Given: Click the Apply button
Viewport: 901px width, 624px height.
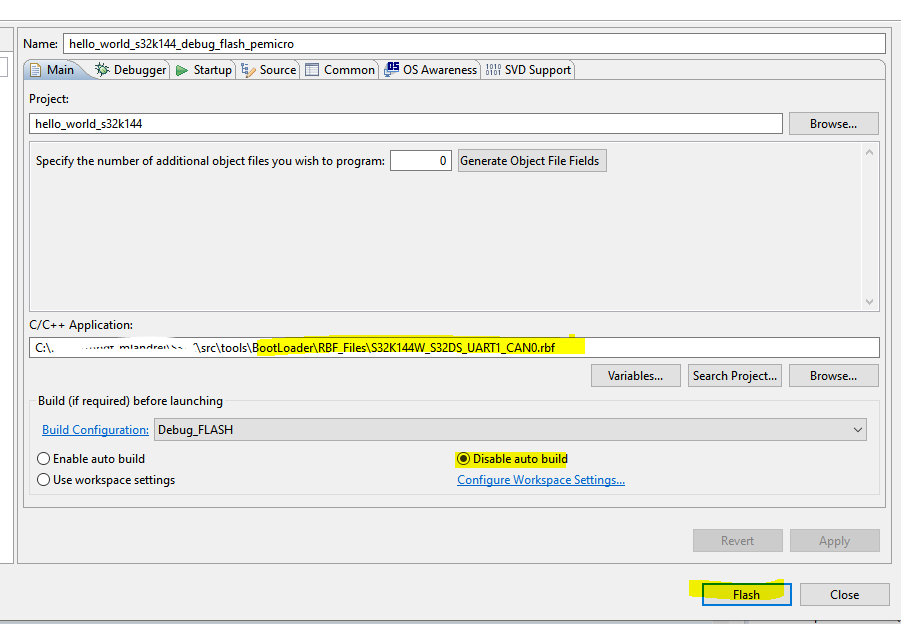Looking at the screenshot, I should [x=834, y=541].
